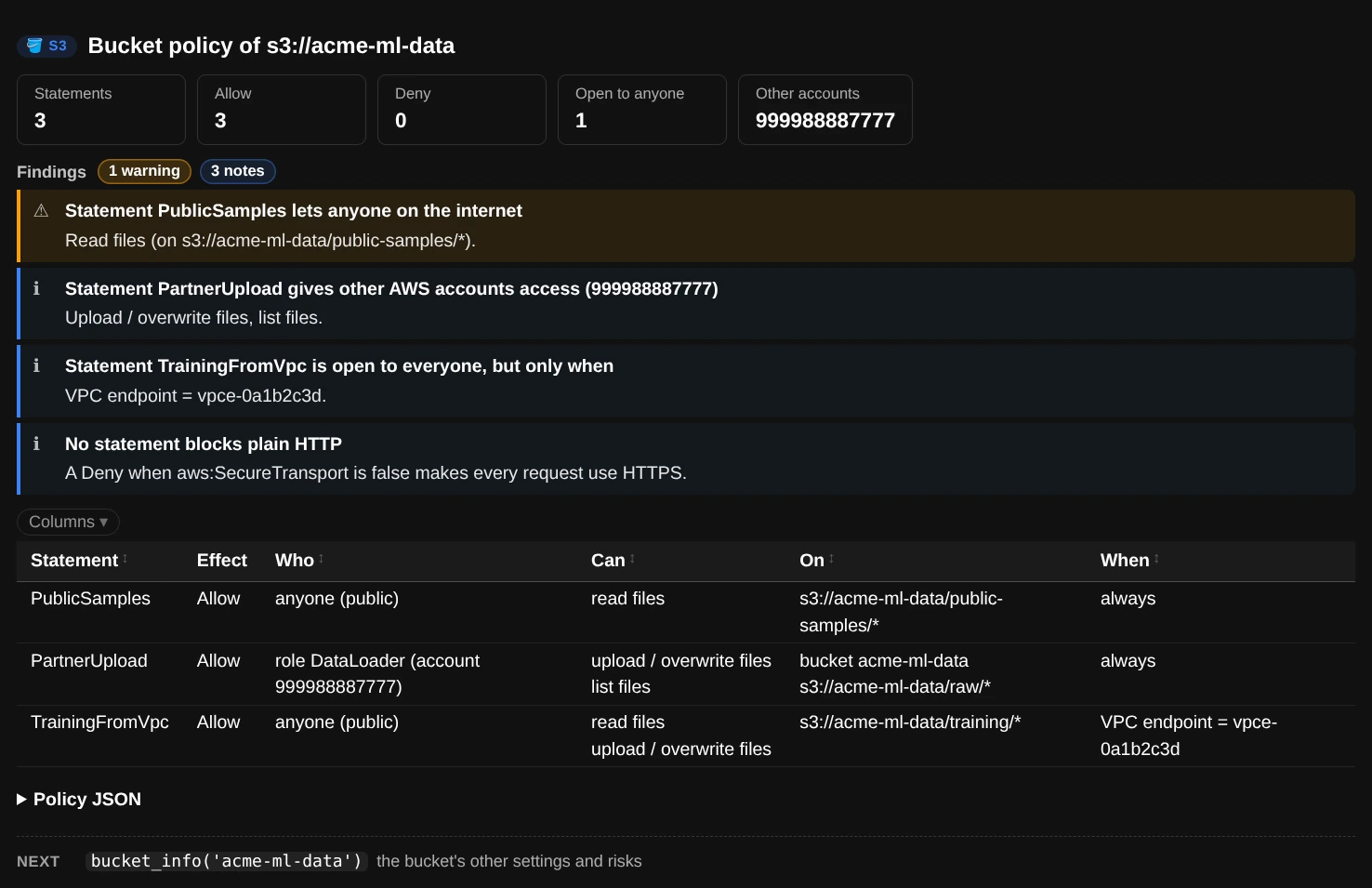Click 's3://acme-ml-data/public-samples/*' table cell

(x=901, y=612)
